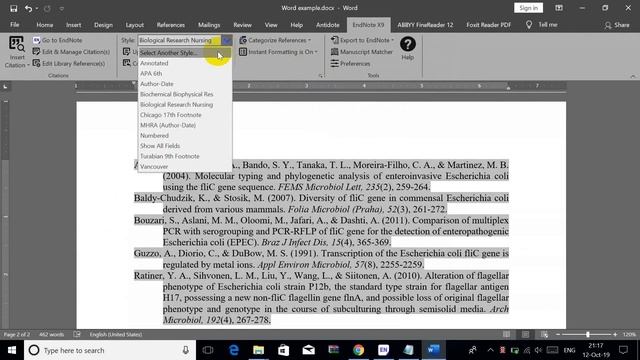This screenshot has height=360, width=640.
Task: Open Edit & Manage Citation(s)
Action: tap(71, 52)
